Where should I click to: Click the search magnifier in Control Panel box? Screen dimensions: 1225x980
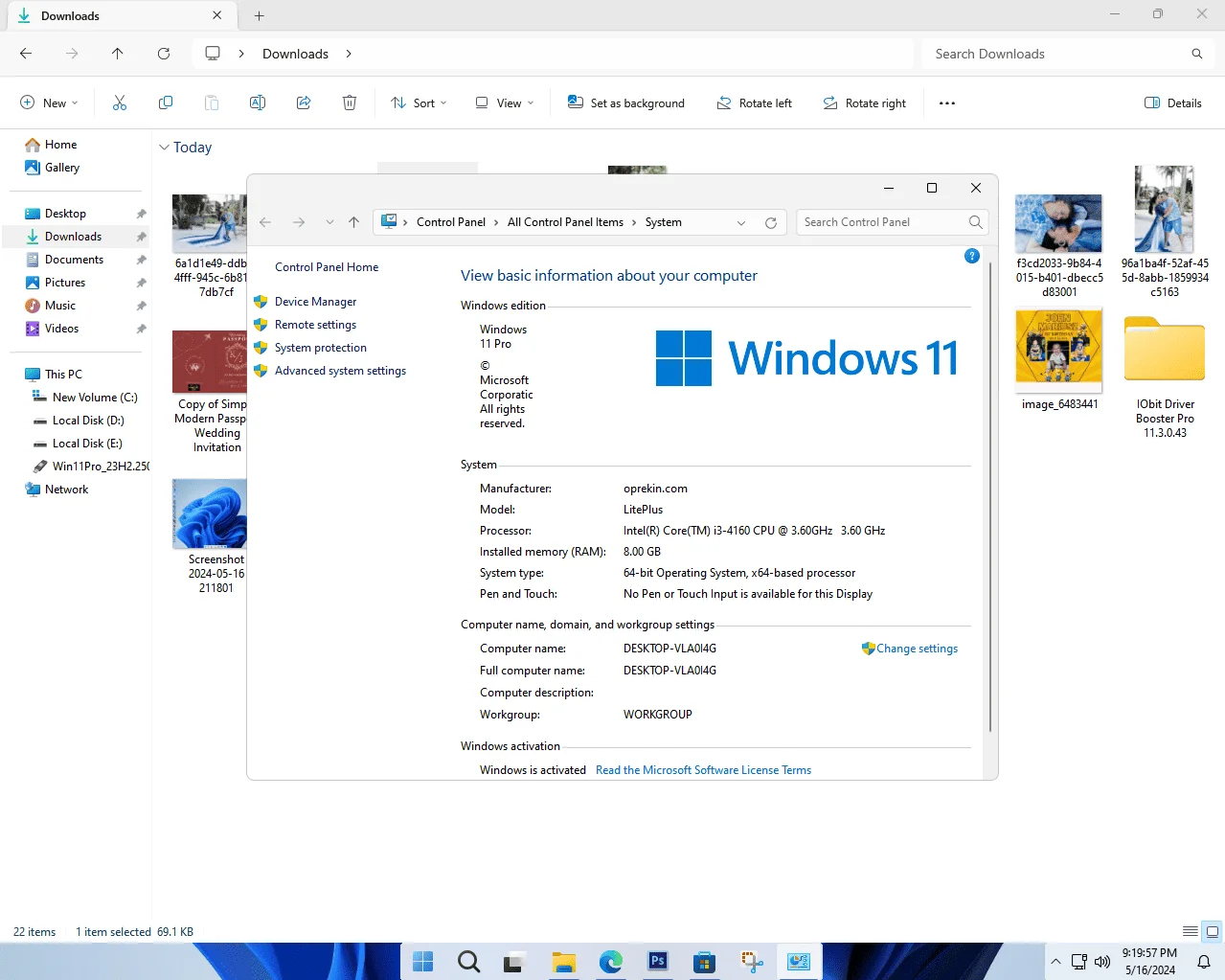[x=975, y=222]
